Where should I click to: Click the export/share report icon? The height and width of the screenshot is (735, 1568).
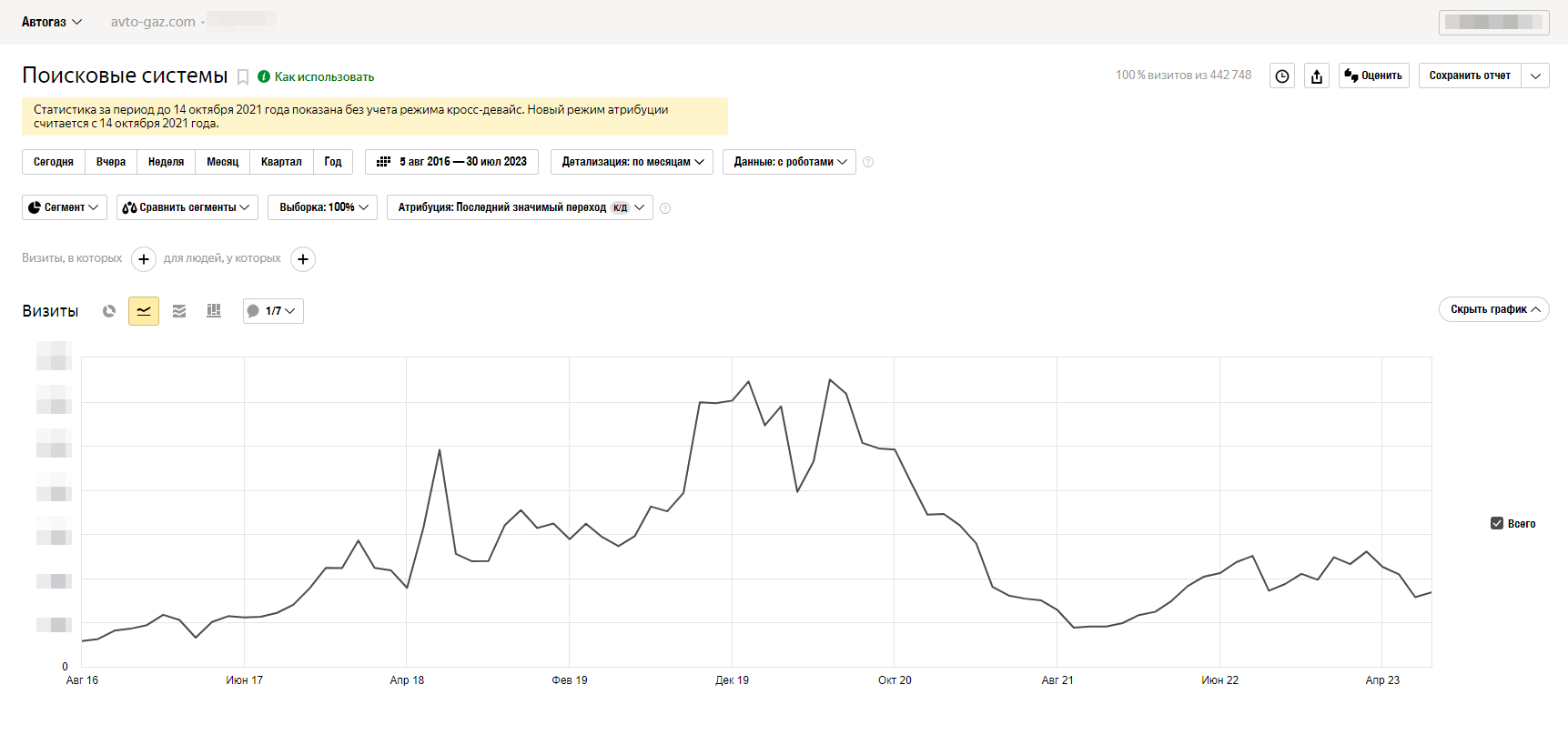point(1317,76)
